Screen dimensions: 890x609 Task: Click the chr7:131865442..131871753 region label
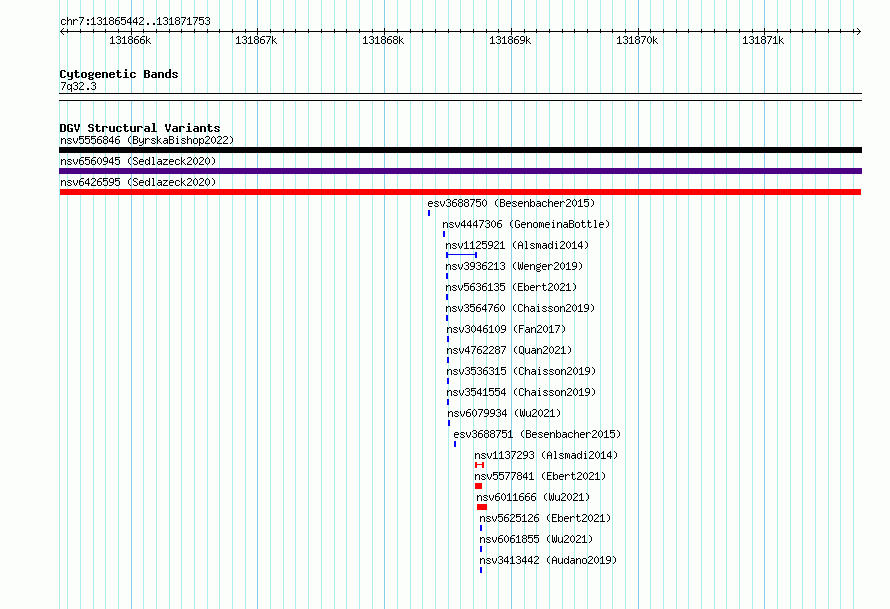135,21
